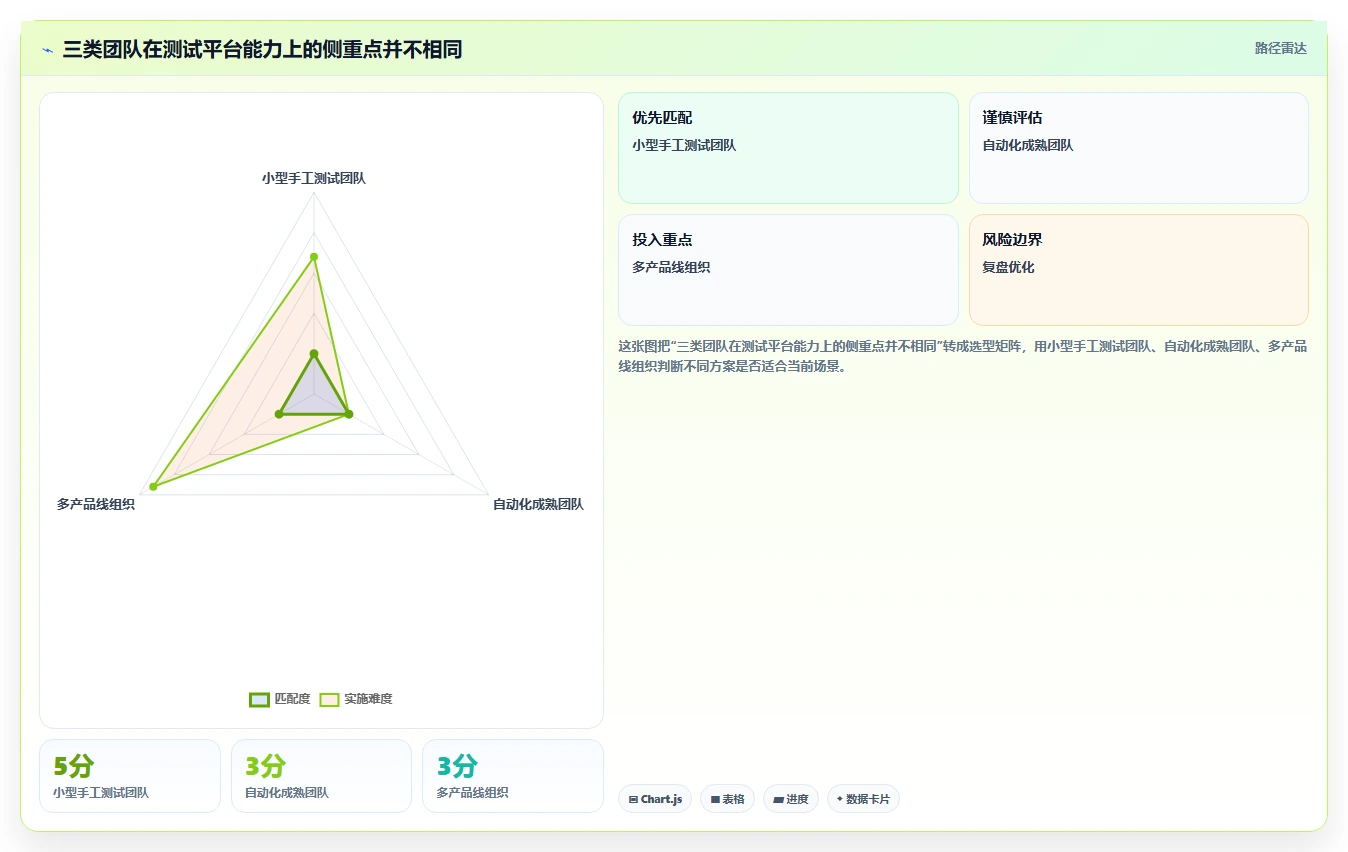Click the blue lightning icon beside the title
Image resolution: width=1348 pixels, height=852 pixels.
(48, 50)
